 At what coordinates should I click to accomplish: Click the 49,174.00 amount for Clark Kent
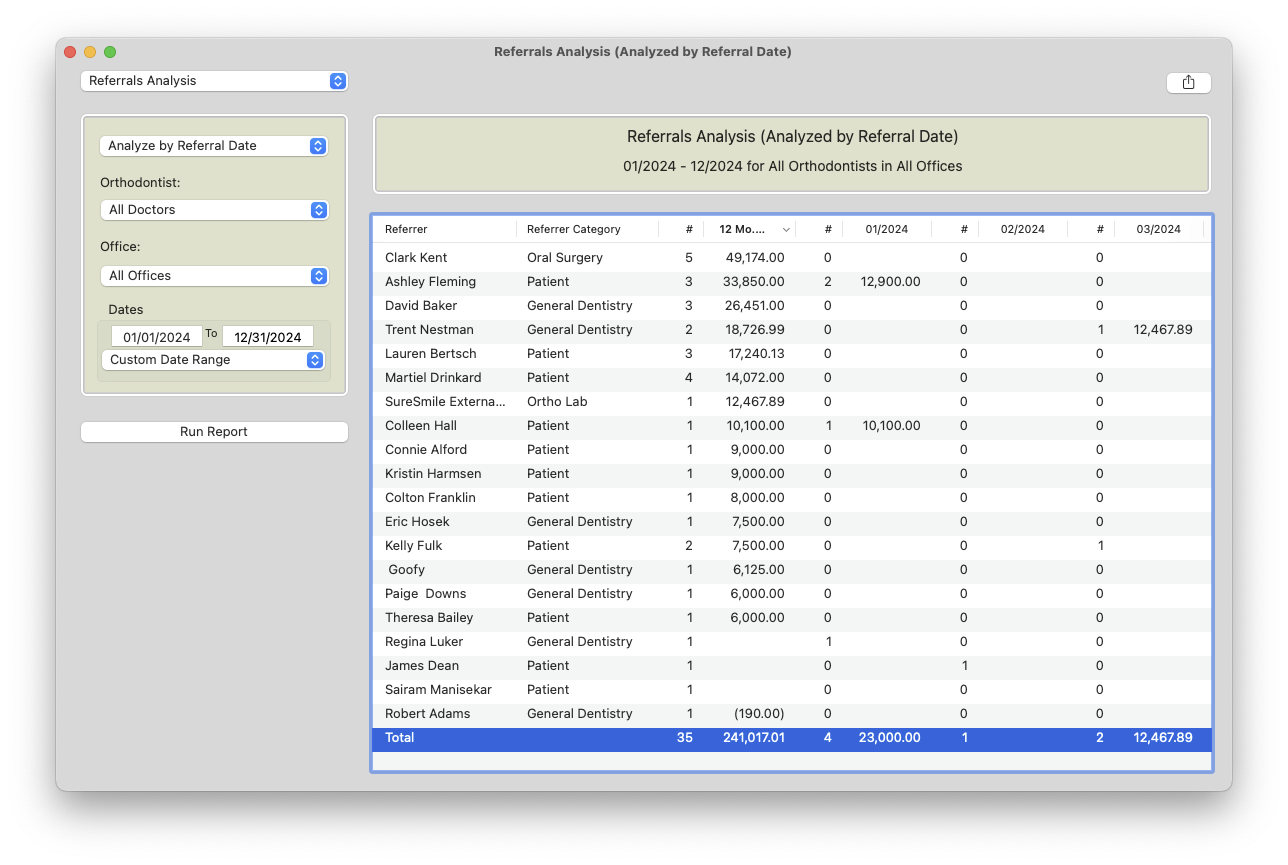pos(755,258)
